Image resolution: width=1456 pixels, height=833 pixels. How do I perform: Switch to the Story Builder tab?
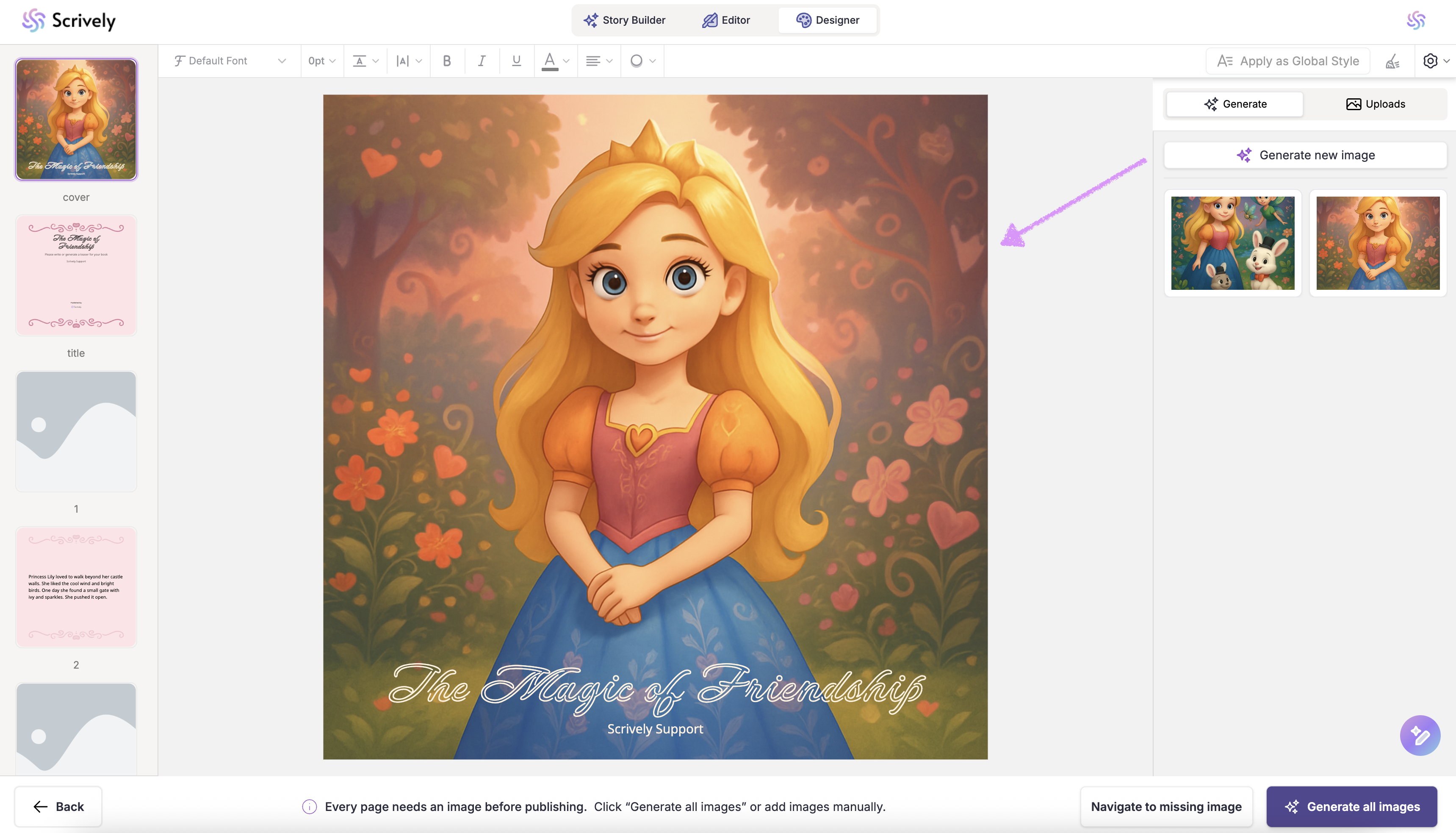point(624,20)
